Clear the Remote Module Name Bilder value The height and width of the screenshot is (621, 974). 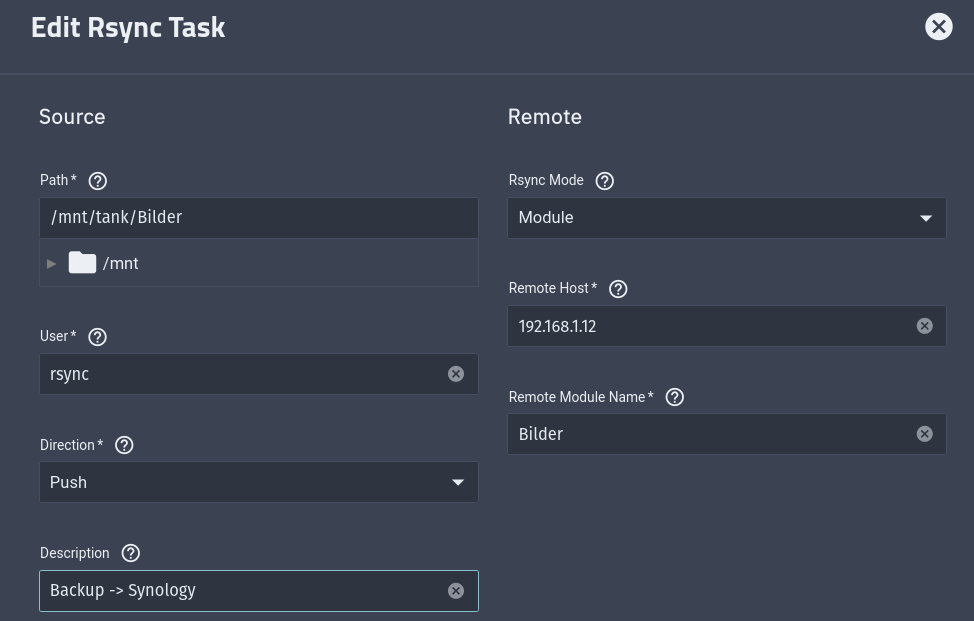click(925, 434)
